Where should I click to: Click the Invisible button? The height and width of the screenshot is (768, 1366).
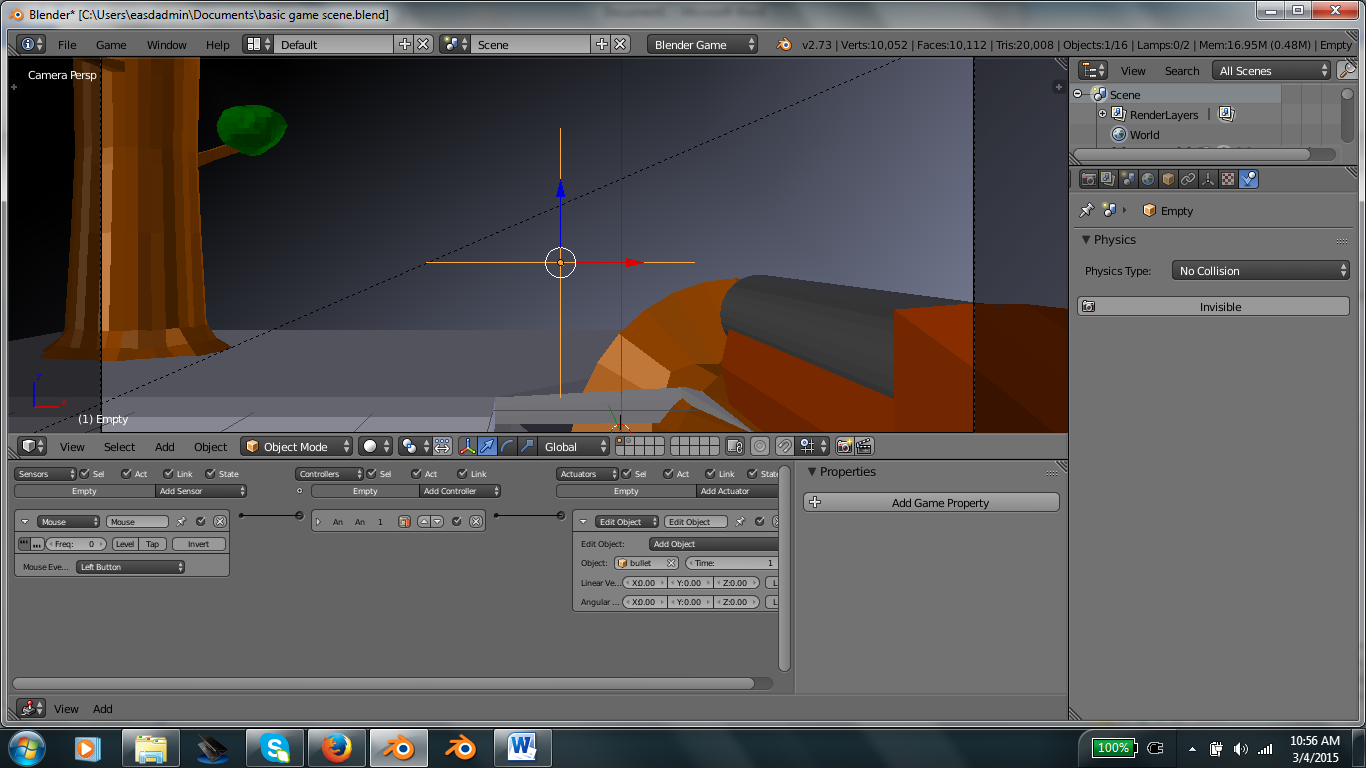(1213, 307)
